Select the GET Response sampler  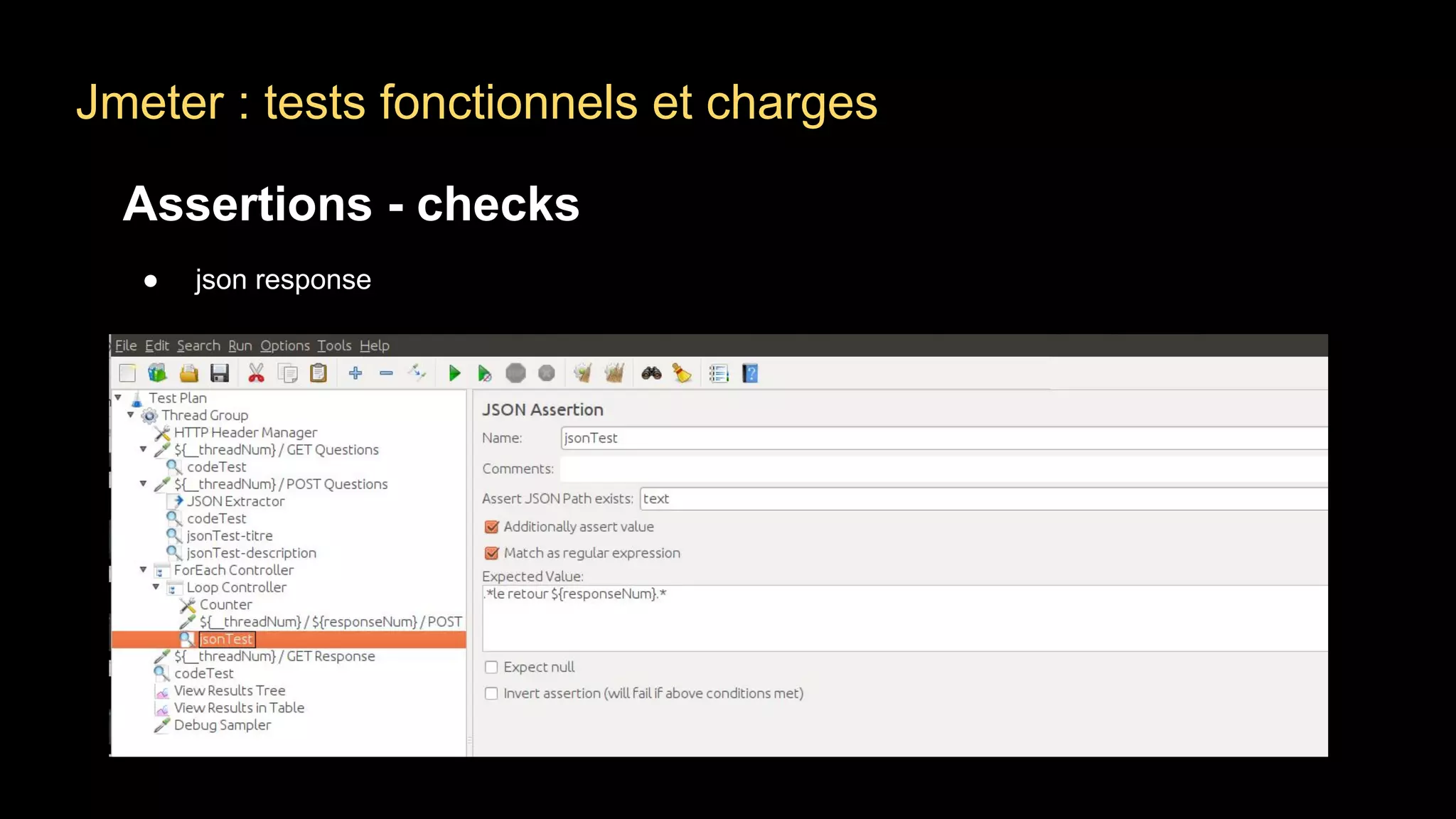[274, 656]
